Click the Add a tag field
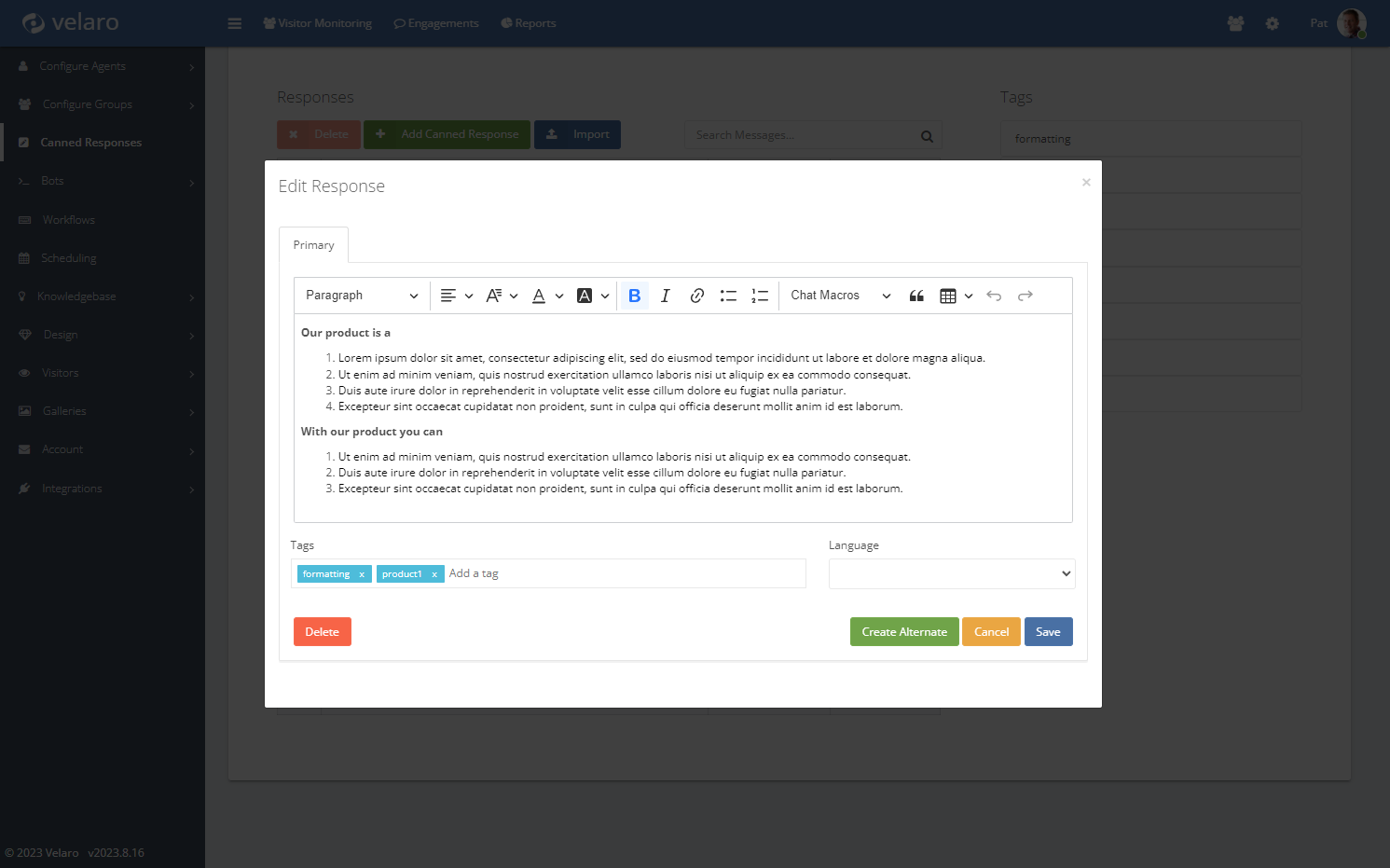 coord(615,573)
